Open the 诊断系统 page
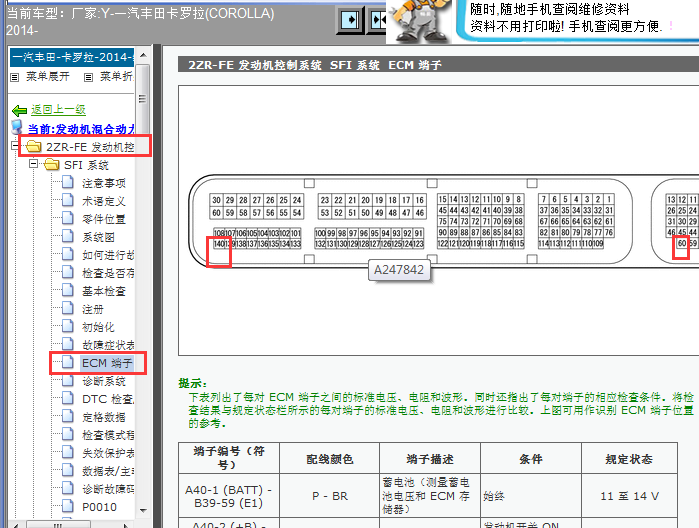Viewport: 699px width, 528px height. tap(103, 381)
